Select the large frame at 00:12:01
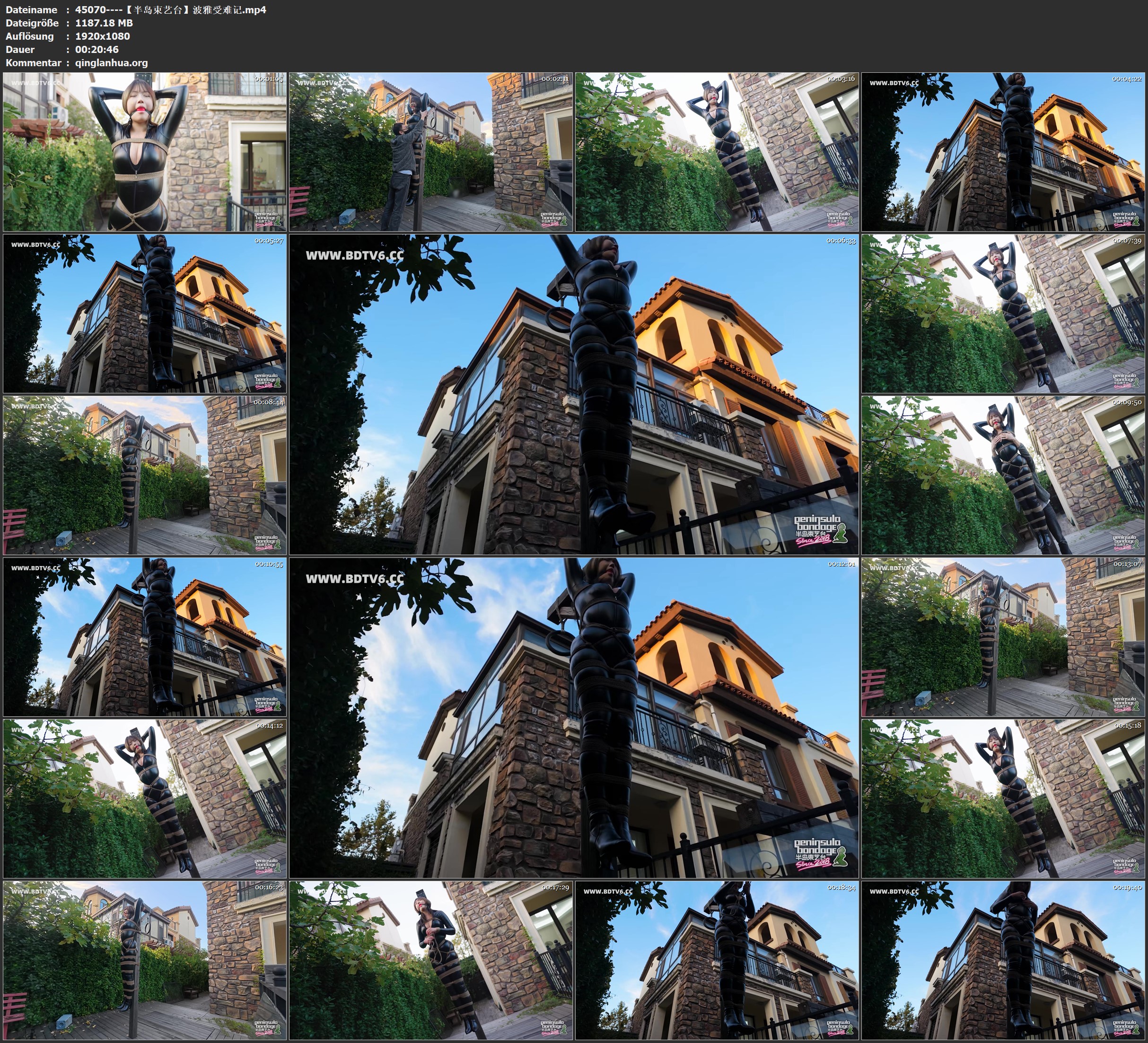1148x1043 pixels. pos(573,717)
